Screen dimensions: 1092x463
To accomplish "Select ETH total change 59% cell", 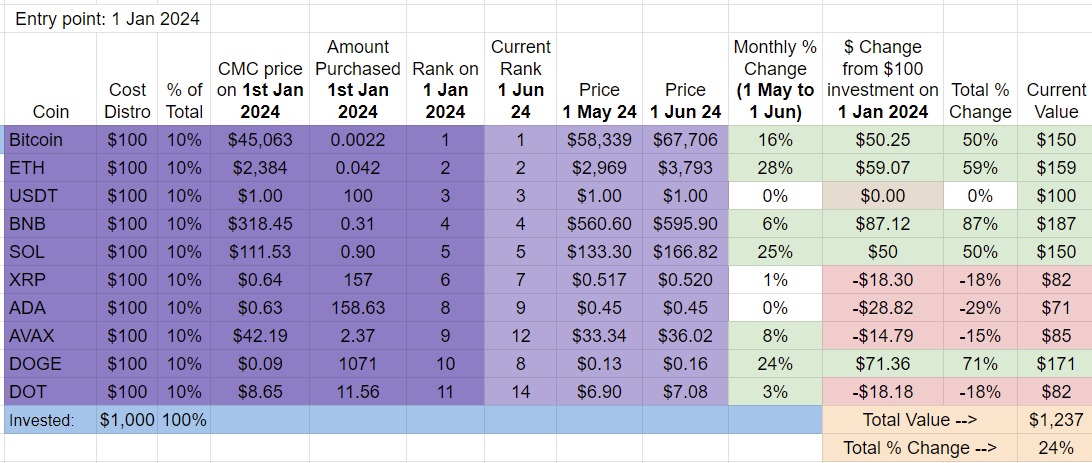I will tap(981, 168).
